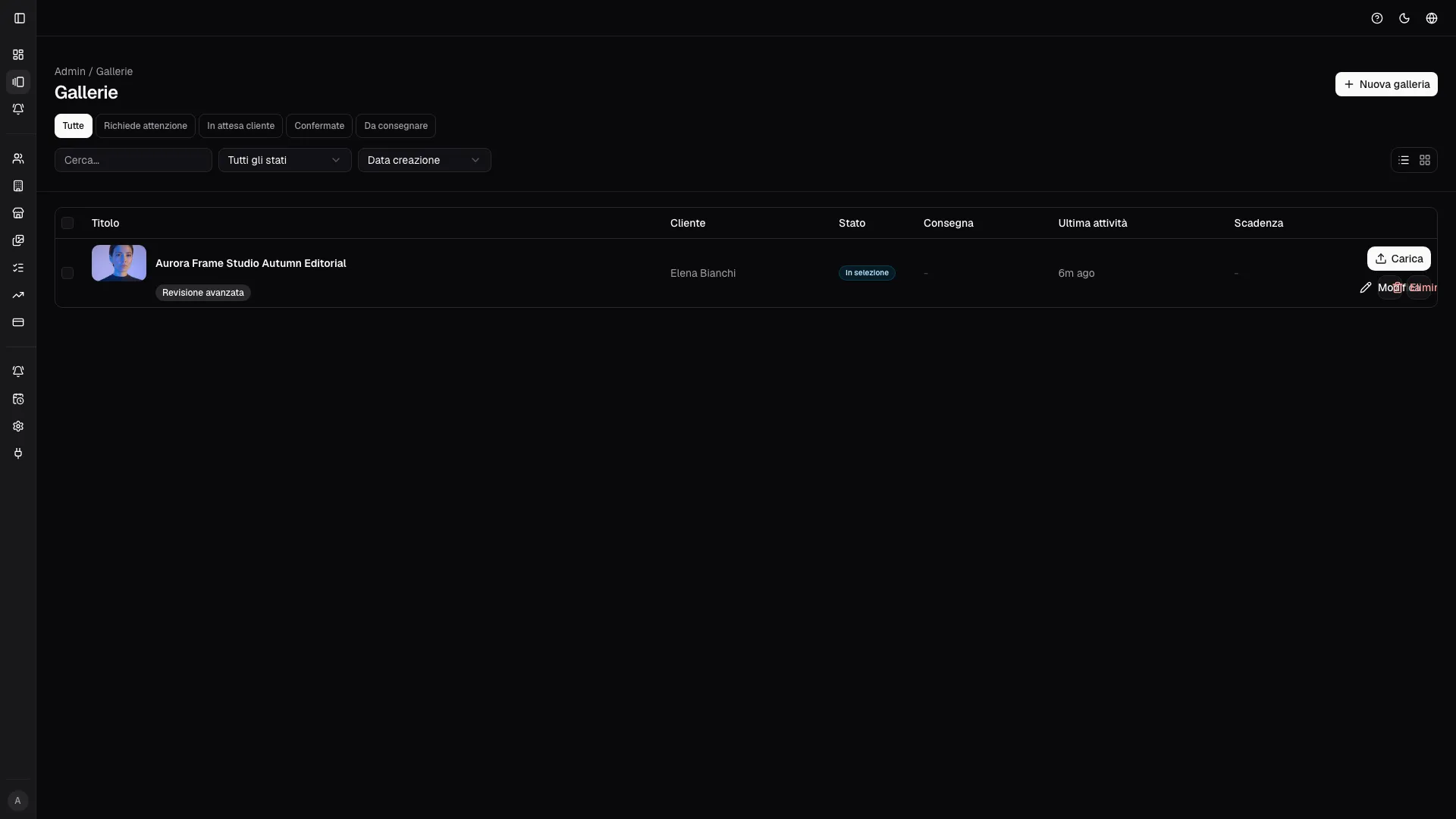Toggle the sidebar panel icon
This screenshot has width=1456, height=819.
[20, 18]
